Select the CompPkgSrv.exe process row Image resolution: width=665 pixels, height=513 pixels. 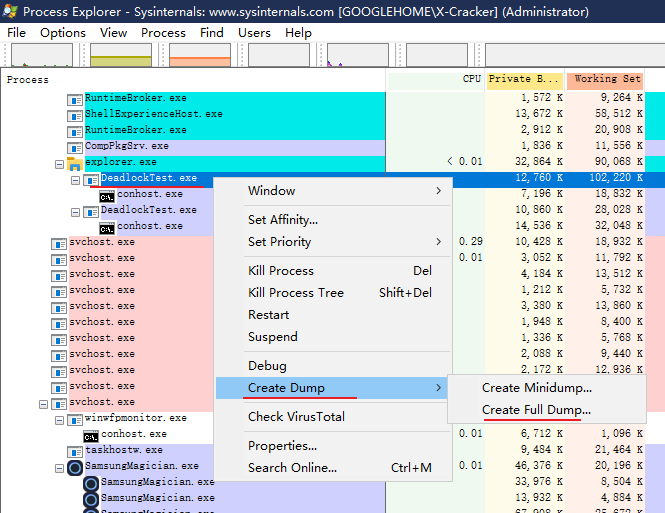[235, 146]
